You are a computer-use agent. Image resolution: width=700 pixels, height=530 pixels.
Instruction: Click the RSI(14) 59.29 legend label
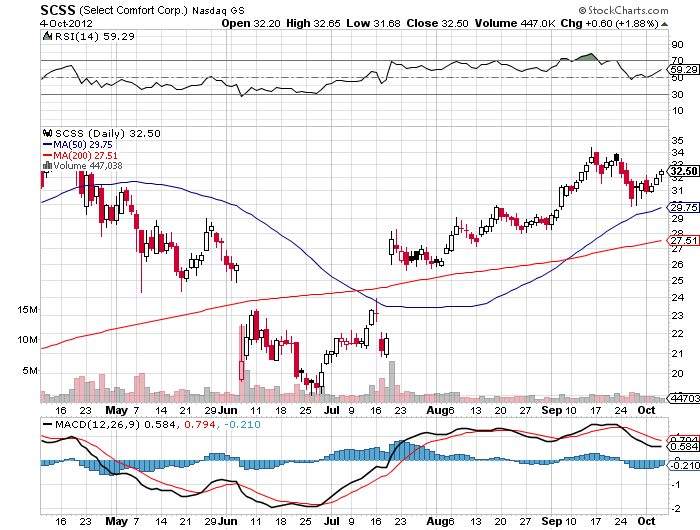point(94,36)
